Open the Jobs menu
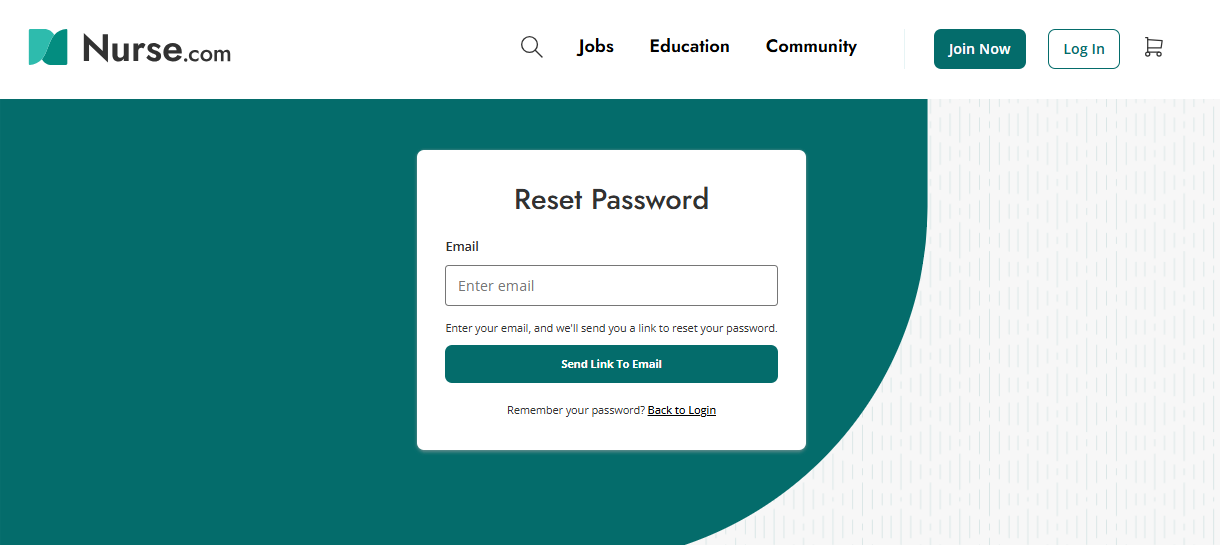Image resolution: width=1220 pixels, height=545 pixels. [x=596, y=46]
